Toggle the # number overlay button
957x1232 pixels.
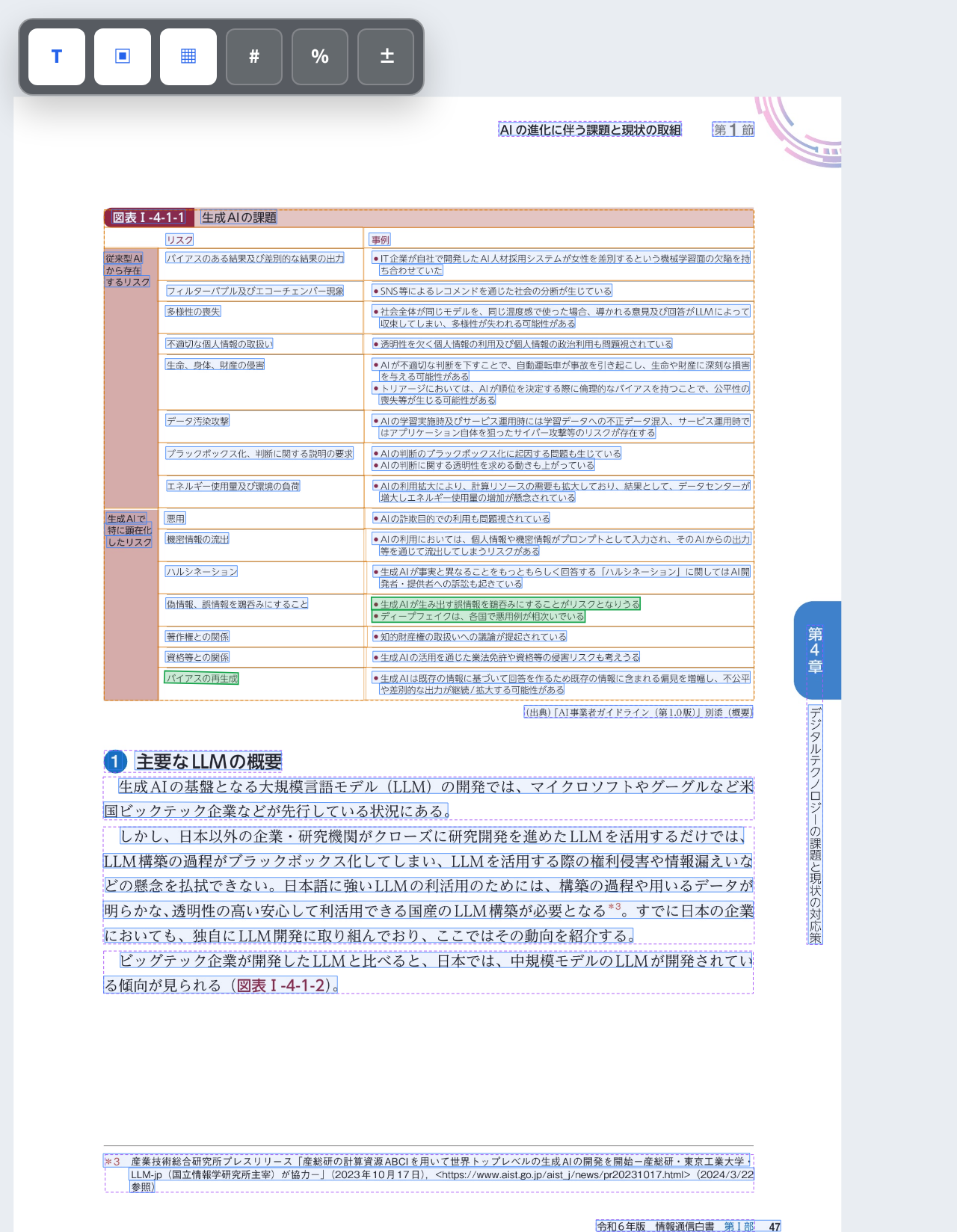click(254, 57)
